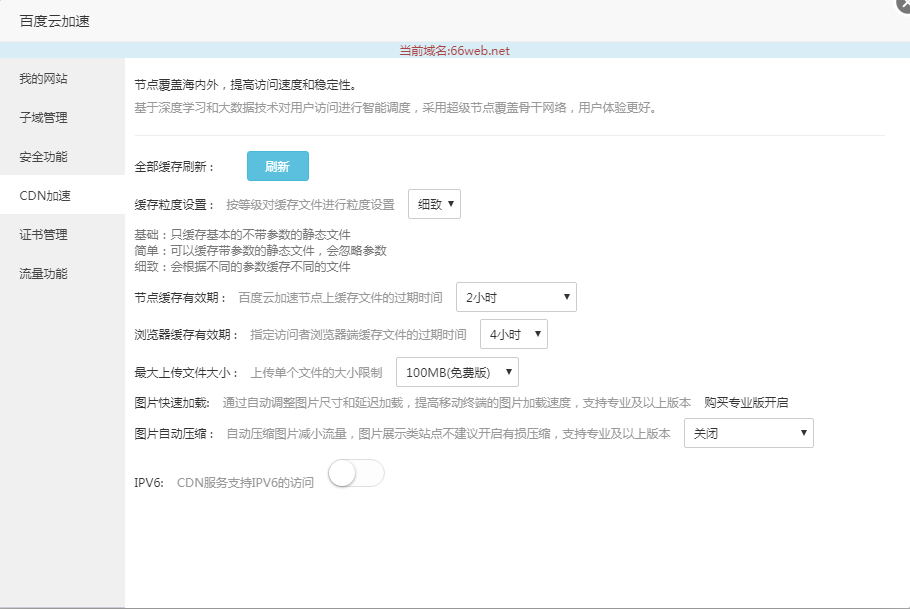The width and height of the screenshot is (910, 609).
Task: Click the 节点缓存有效期 label
Action: 180,298
